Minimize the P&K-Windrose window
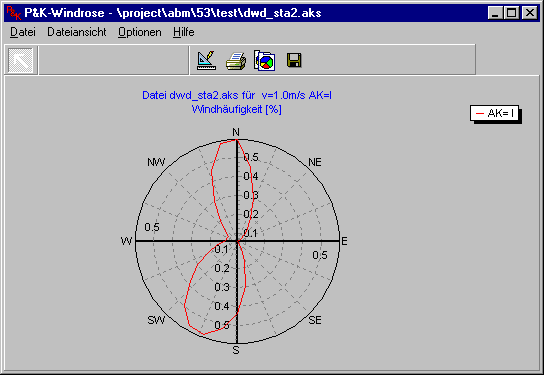This screenshot has height=375, width=544. tap(495, 13)
